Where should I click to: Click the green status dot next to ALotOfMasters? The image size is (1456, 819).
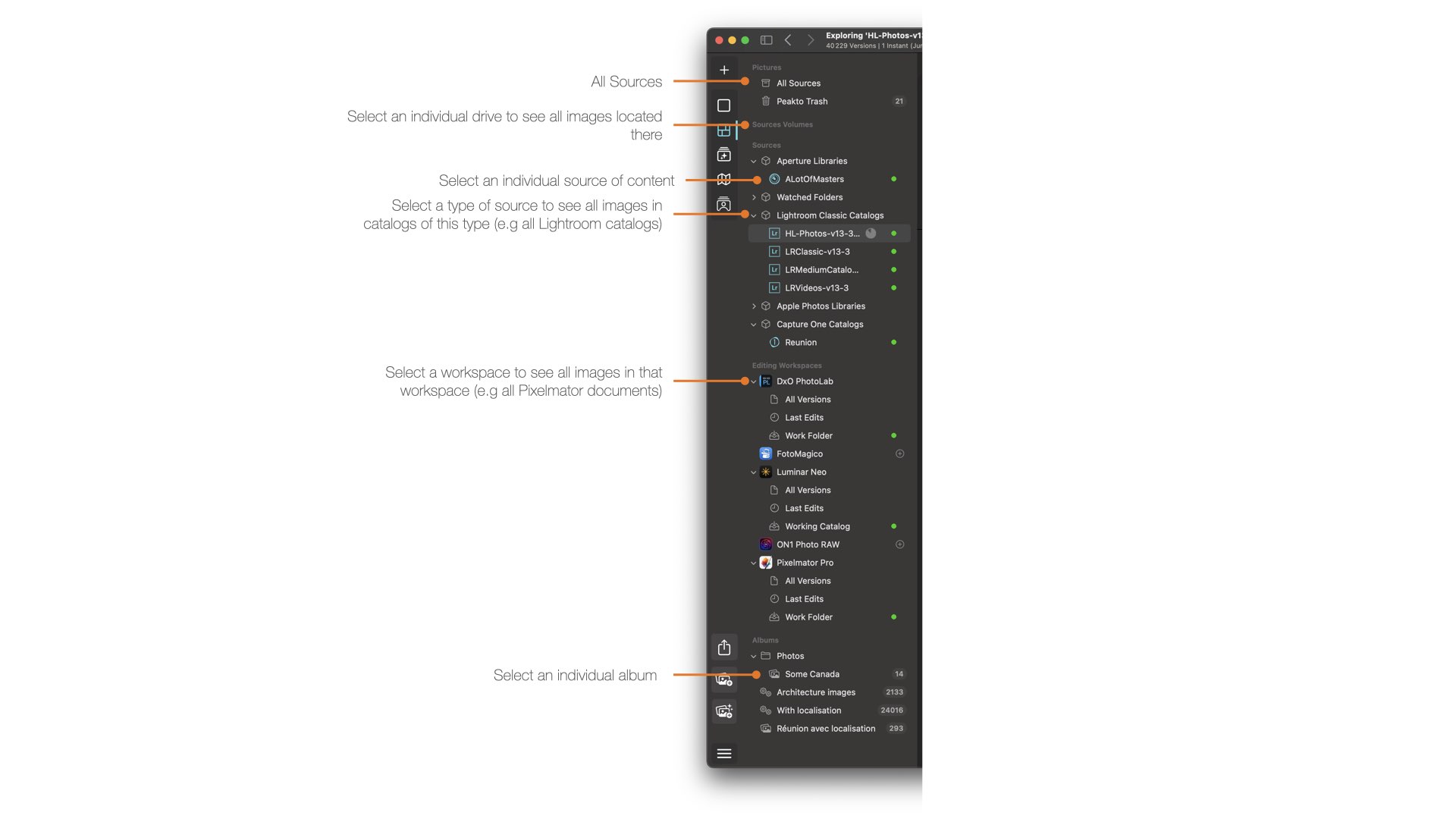tap(894, 179)
